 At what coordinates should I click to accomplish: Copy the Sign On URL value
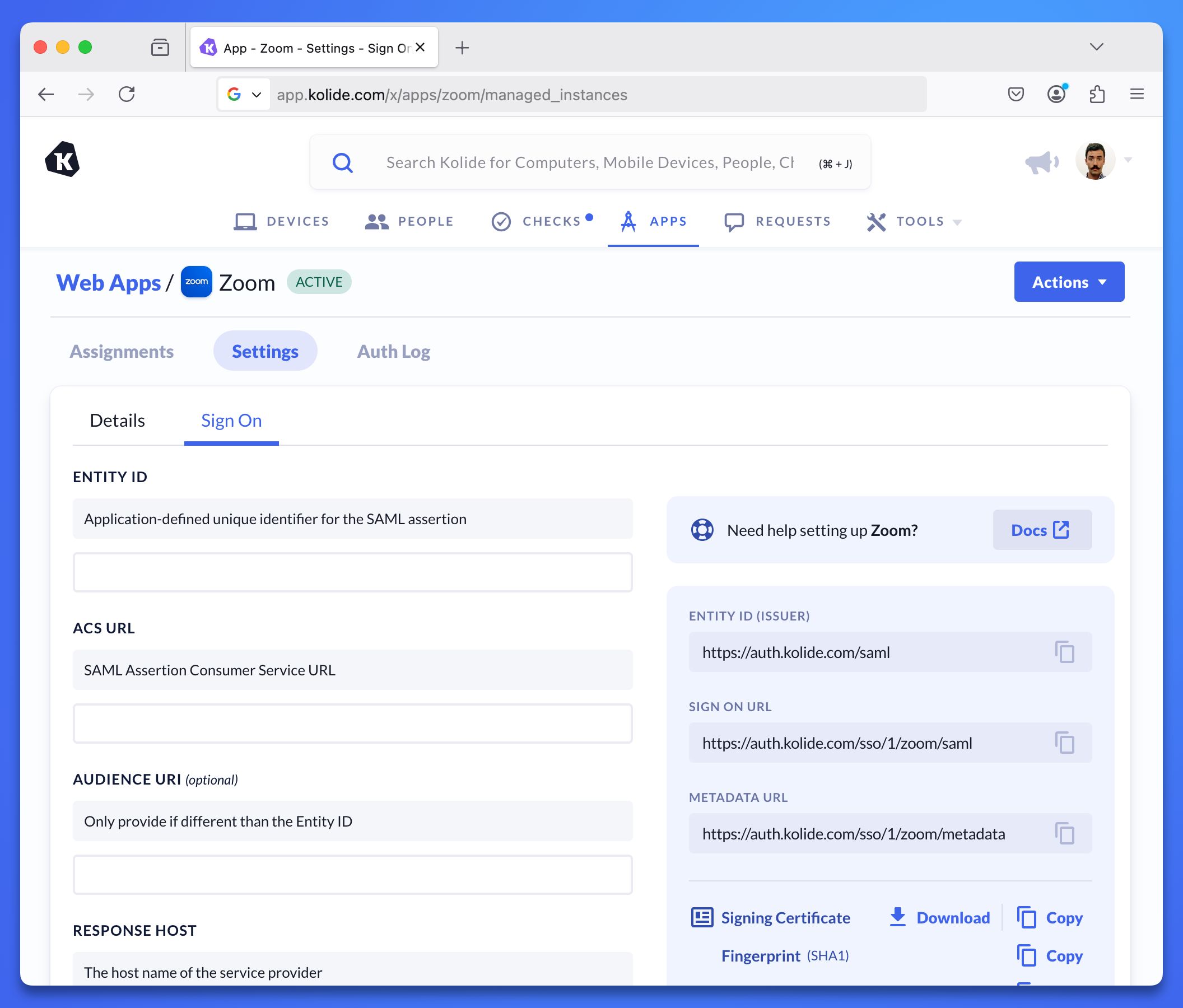point(1064,743)
